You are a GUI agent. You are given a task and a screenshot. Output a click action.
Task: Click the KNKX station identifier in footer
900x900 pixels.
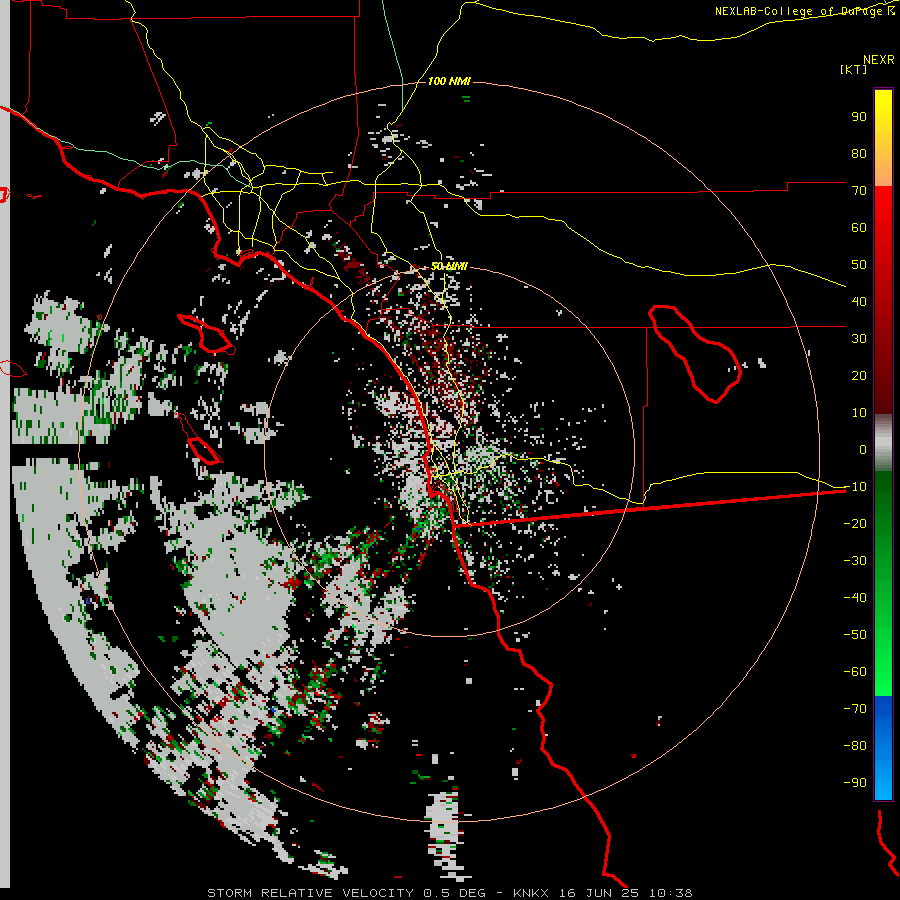point(531,893)
